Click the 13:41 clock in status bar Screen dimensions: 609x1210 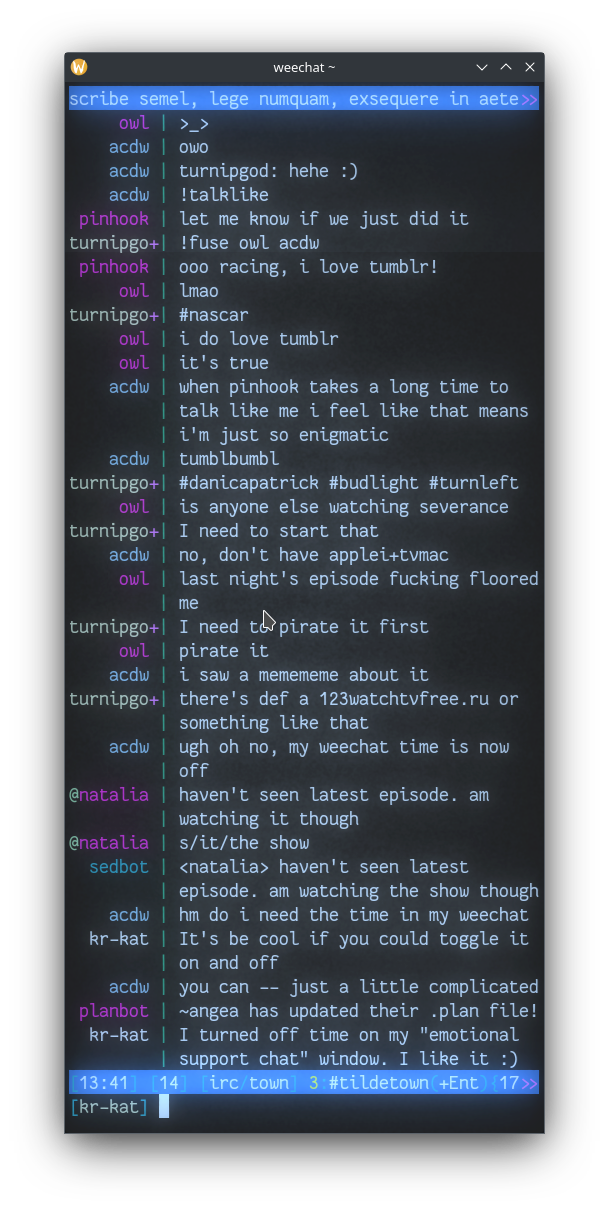(x=104, y=1083)
